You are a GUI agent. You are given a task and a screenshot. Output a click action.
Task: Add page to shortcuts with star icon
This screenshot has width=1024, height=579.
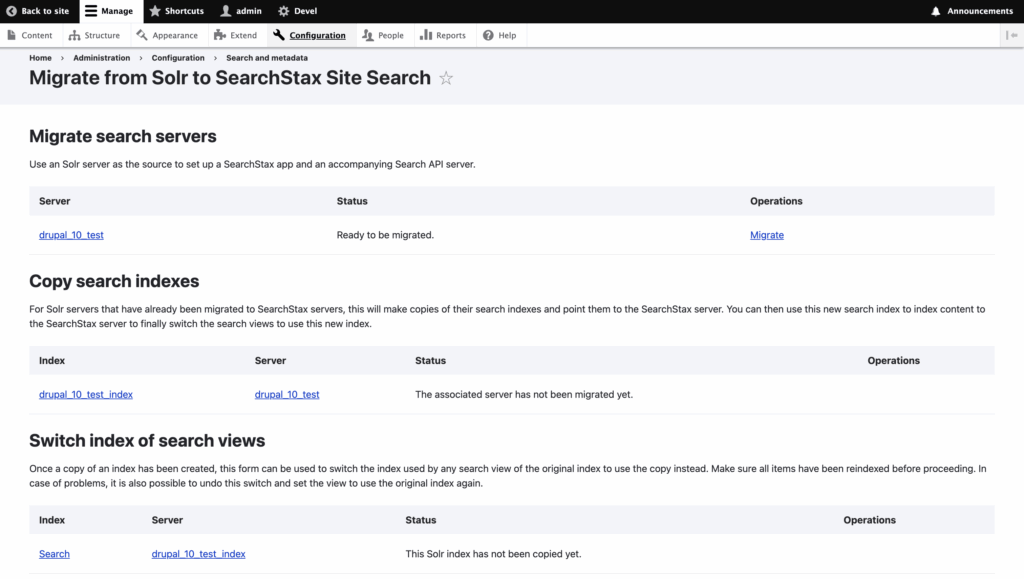pos(446,78)
